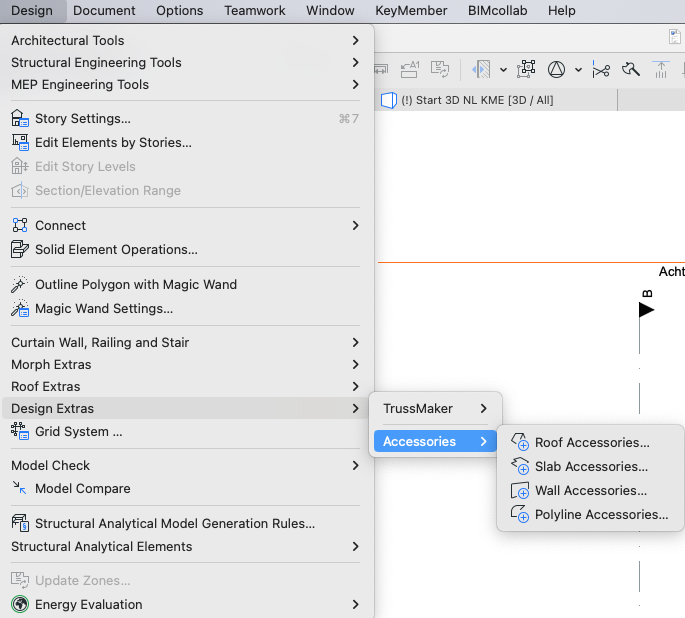This screenshot has width=685, height=618.
Task: Click the hatched wall with blue arrows icon
Action: click(481, 69)
